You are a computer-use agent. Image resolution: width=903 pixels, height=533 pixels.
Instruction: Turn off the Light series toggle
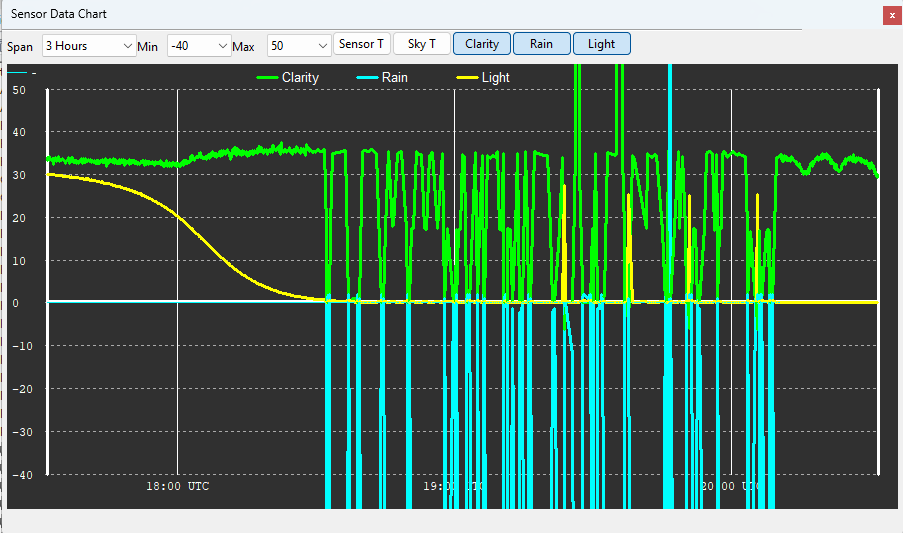[601, 44]
